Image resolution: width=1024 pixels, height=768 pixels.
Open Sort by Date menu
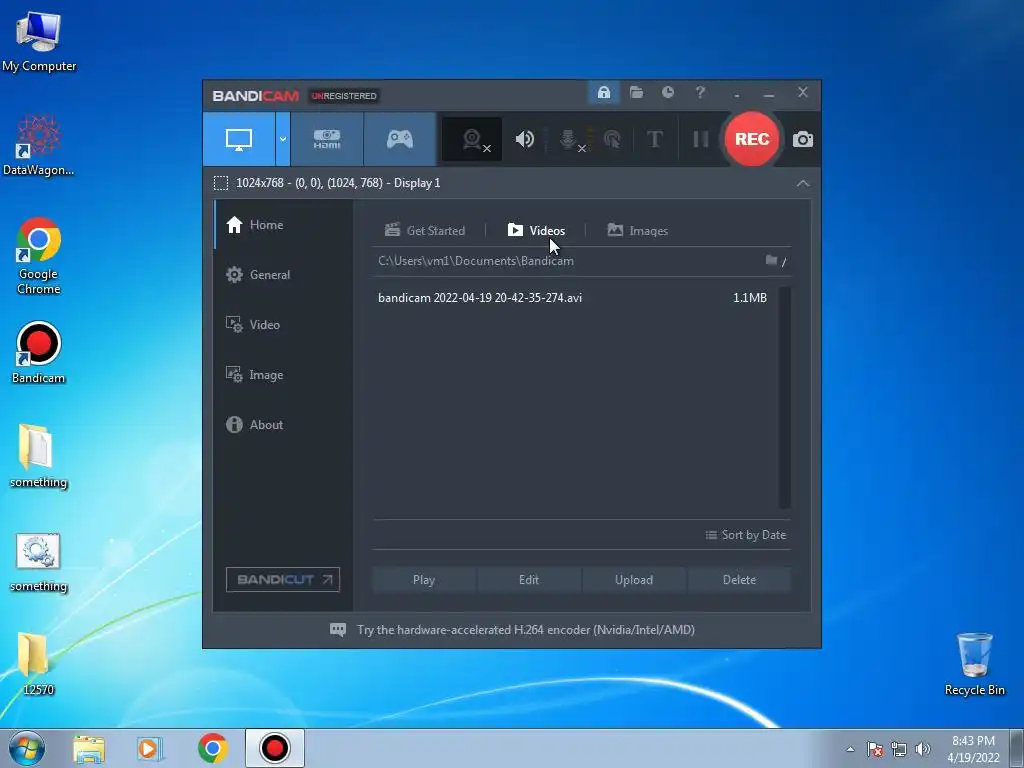pyautogui.click(x=745, y=535)
